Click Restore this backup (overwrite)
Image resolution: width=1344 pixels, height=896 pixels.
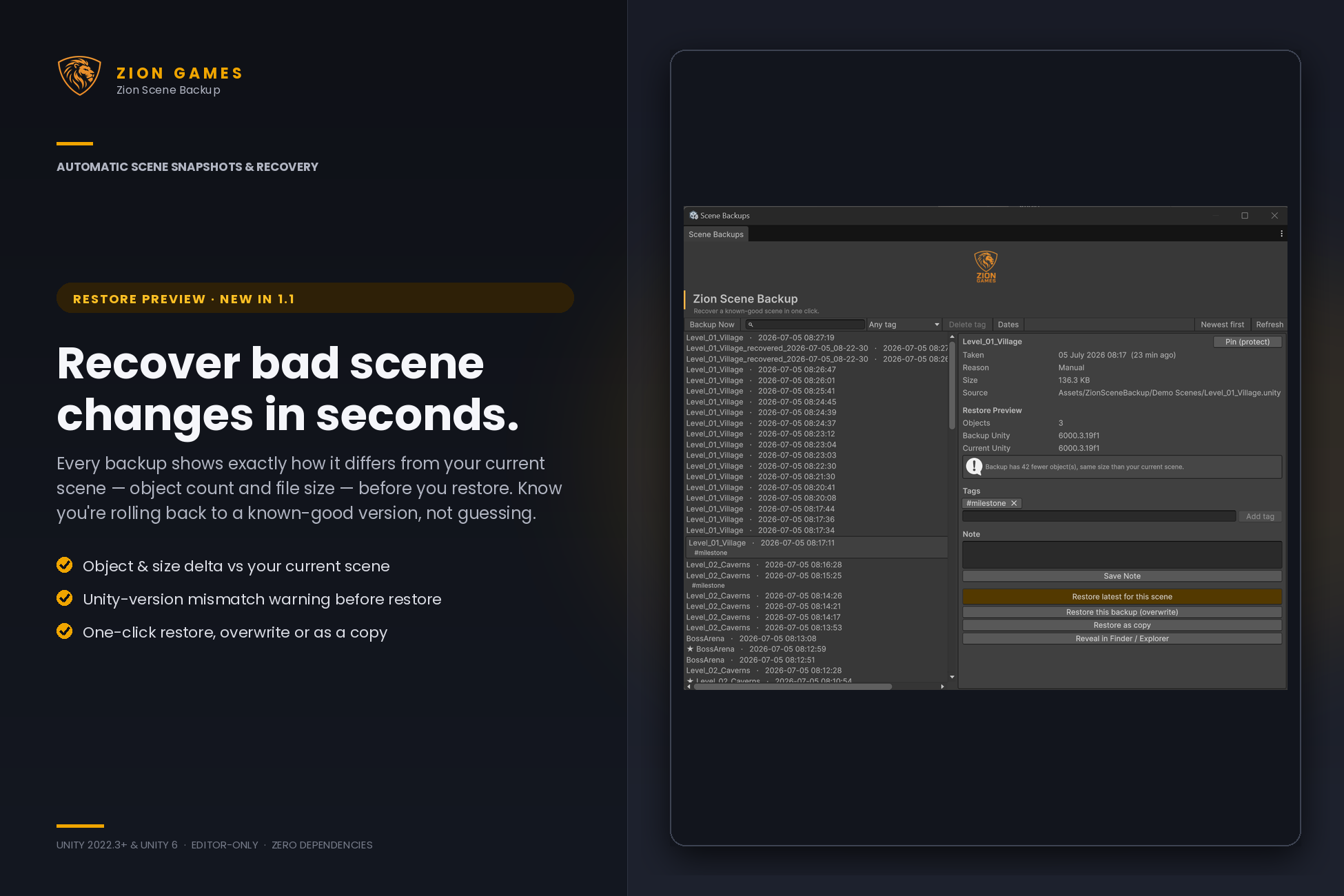click(1122, 612)
